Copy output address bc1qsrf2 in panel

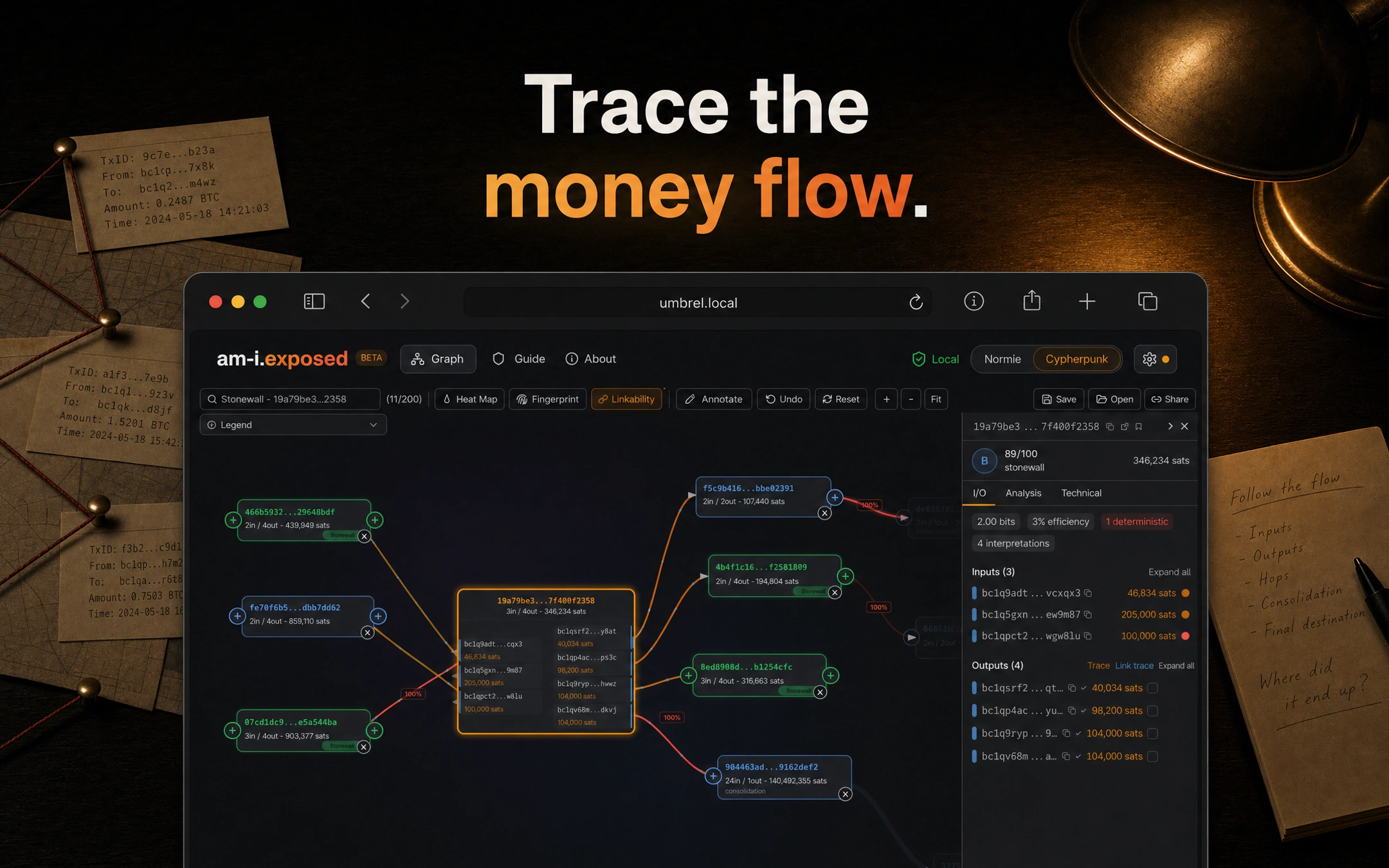pos(1072,688)
